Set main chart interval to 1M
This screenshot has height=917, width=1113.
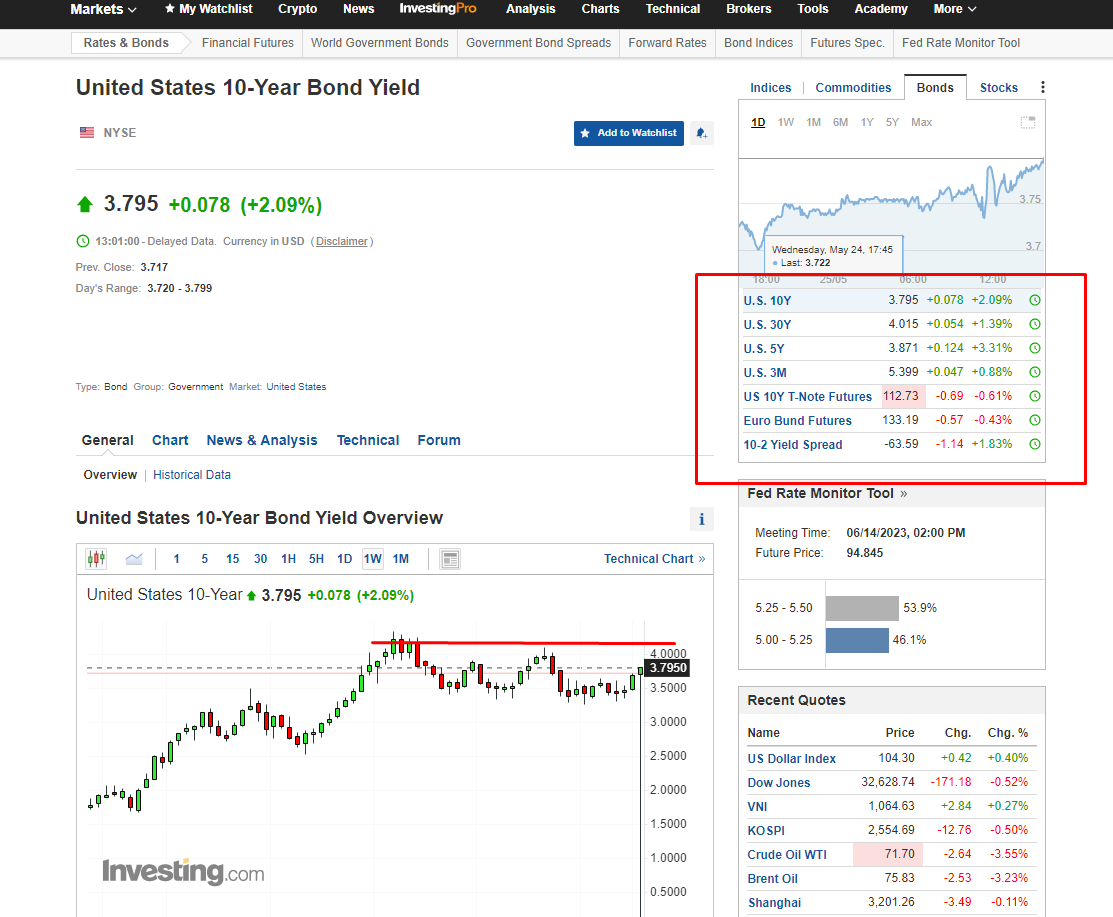(401, 559)
